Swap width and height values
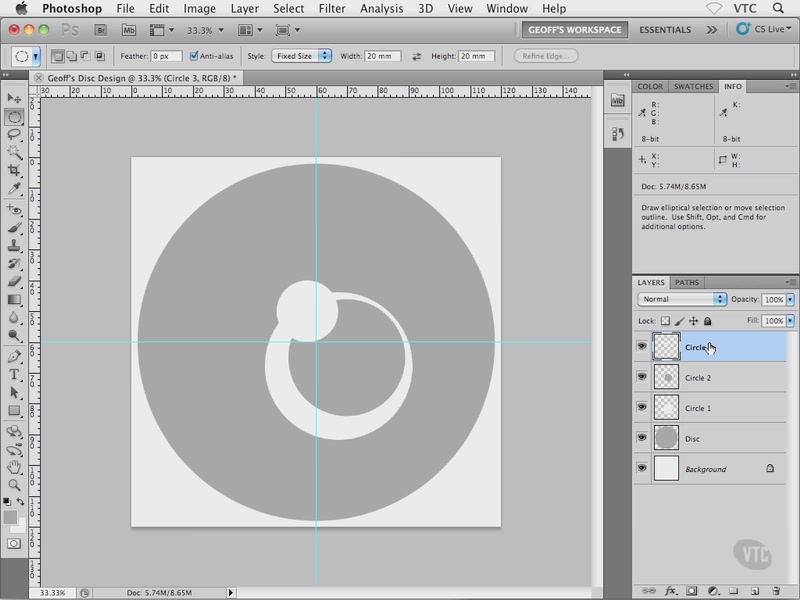800x600 pixels. pos(416,57)
